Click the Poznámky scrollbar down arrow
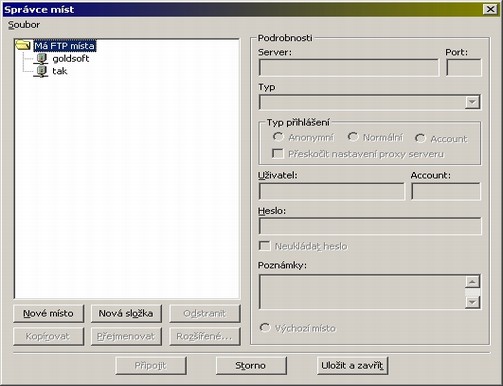Image resolution: width=503 pixels, height=386 pixels. (472, 302)
